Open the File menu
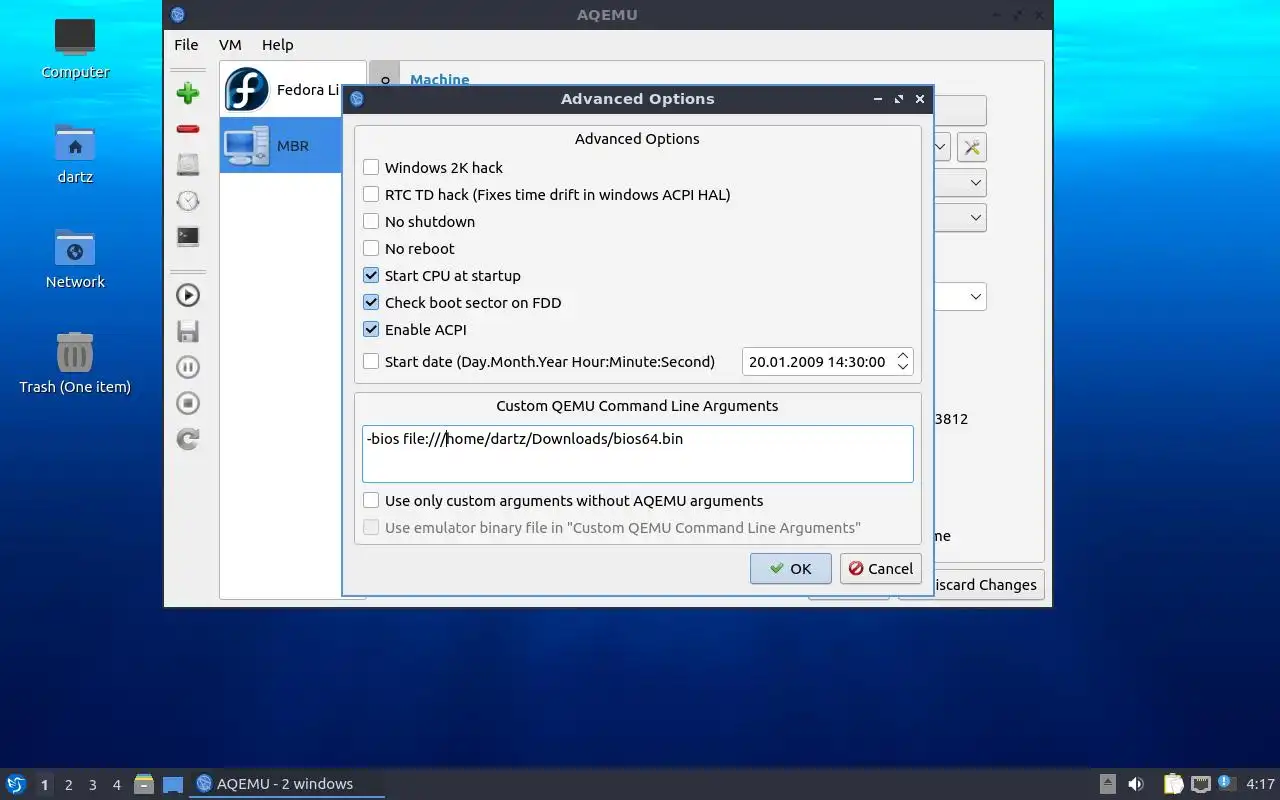 pos(186,45)
